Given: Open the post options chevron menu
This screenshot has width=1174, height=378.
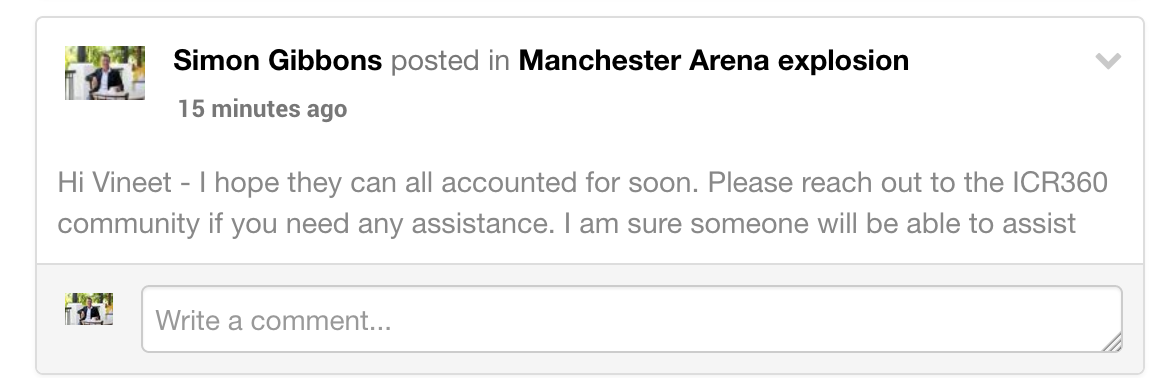Looking at the screenshot, I should [1107, 61].
